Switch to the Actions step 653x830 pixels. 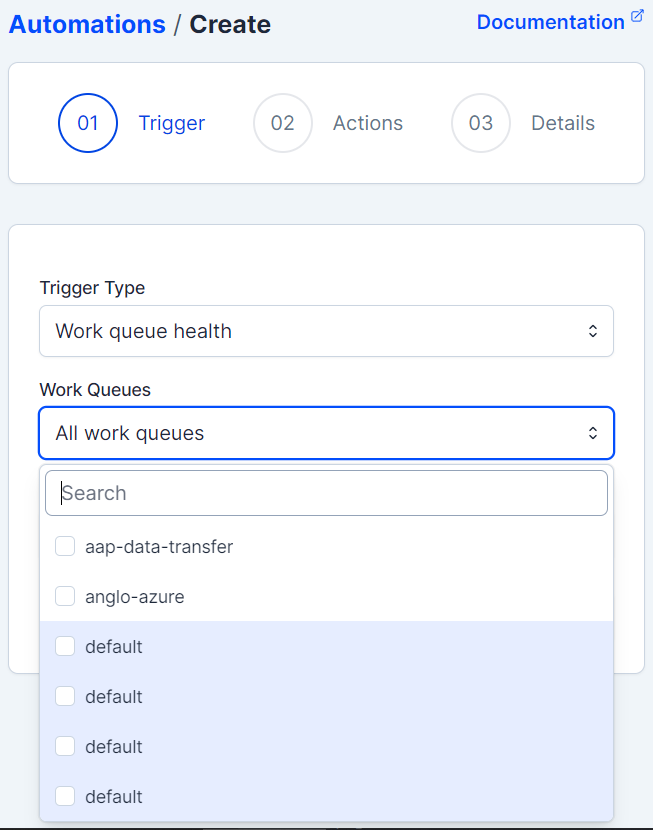(x=368, y=123)
